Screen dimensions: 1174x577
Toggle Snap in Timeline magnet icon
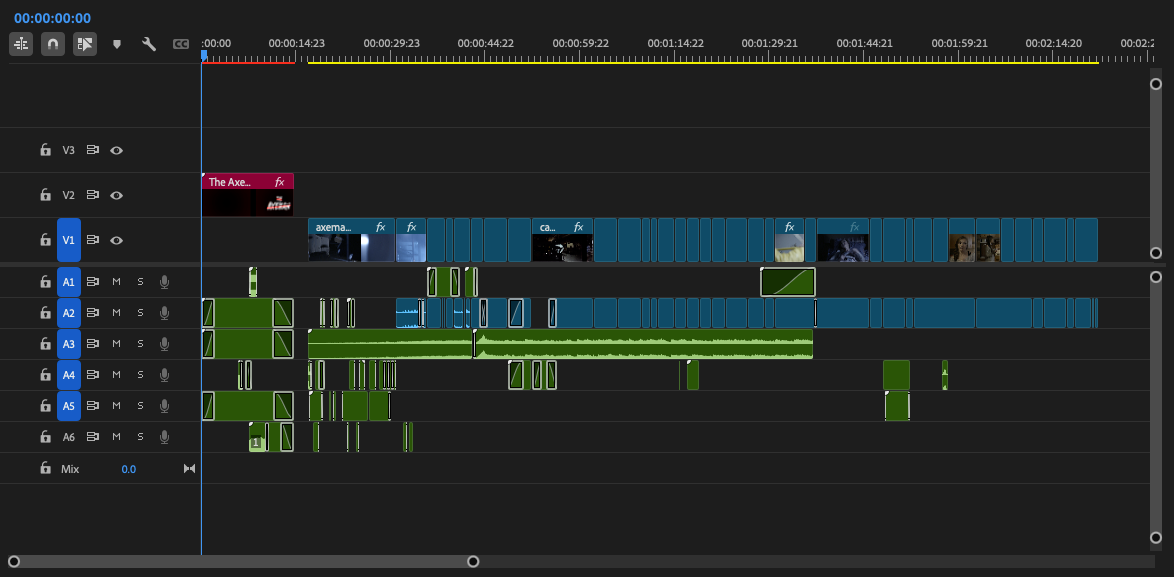click(52, 44)
